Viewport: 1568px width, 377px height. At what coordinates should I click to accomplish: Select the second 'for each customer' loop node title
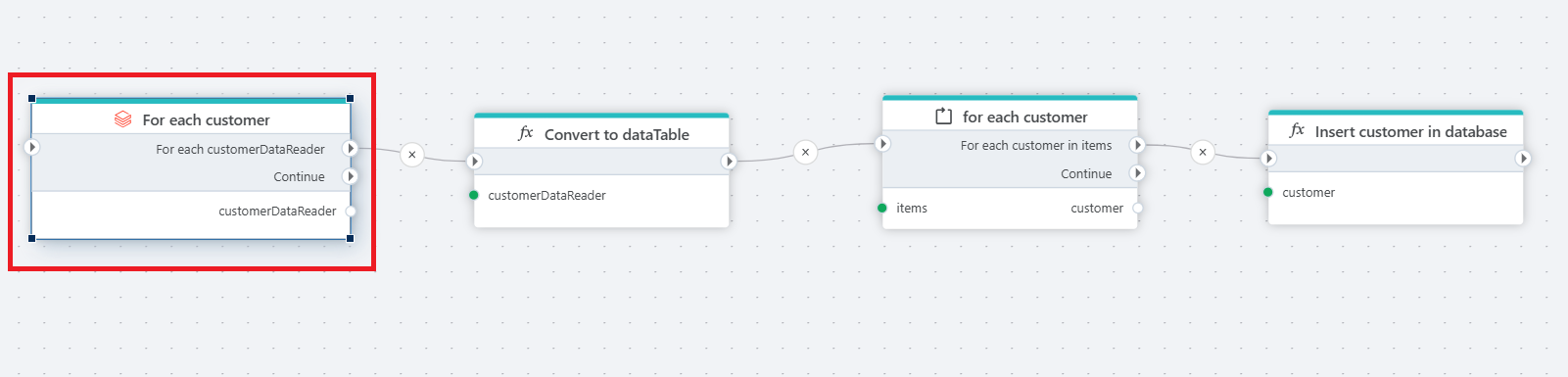(1025, 117)
